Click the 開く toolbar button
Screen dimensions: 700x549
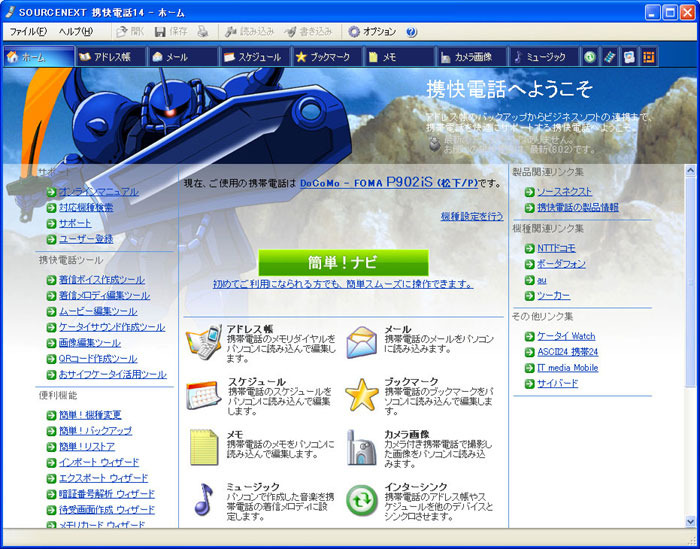pyautogui.click(x=130, y=32)
